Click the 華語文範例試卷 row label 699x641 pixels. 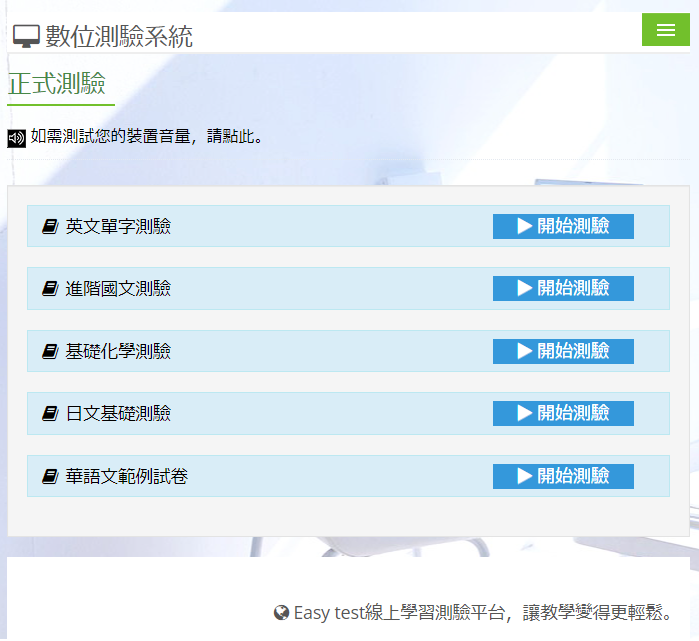pyautogui.click(x=126, y=477)
